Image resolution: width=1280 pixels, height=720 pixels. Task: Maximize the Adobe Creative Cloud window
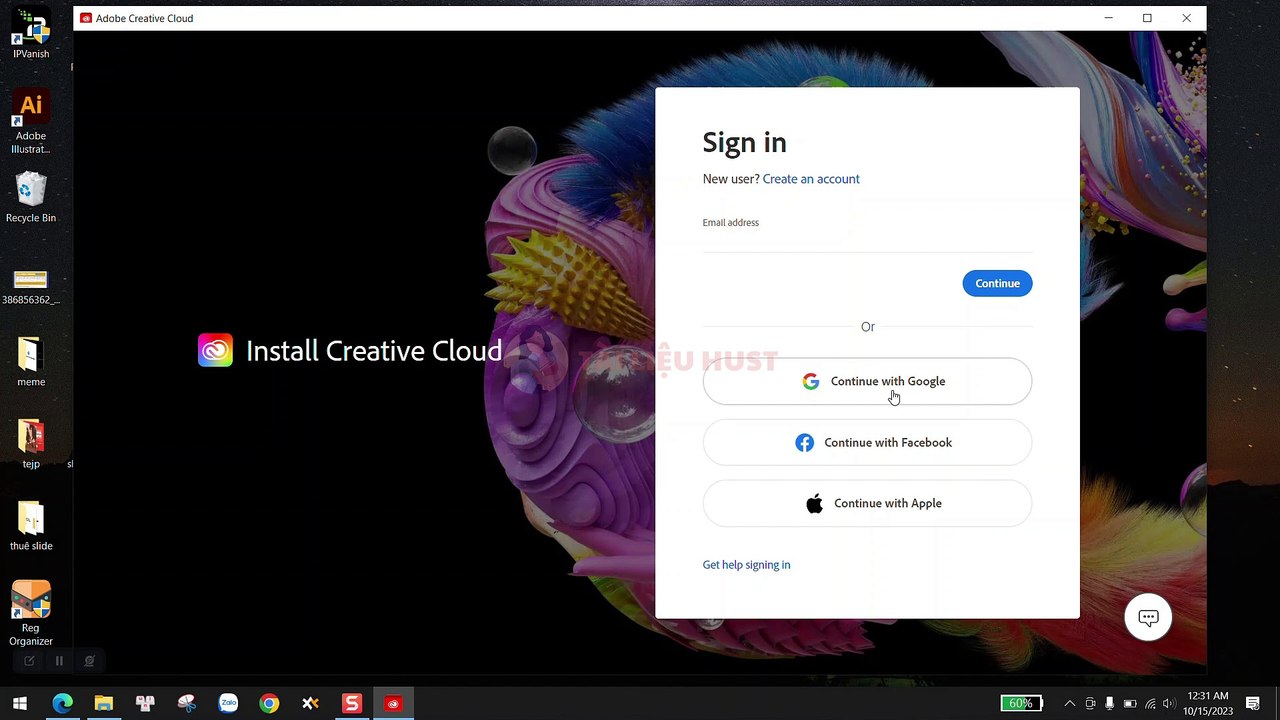1147,18
